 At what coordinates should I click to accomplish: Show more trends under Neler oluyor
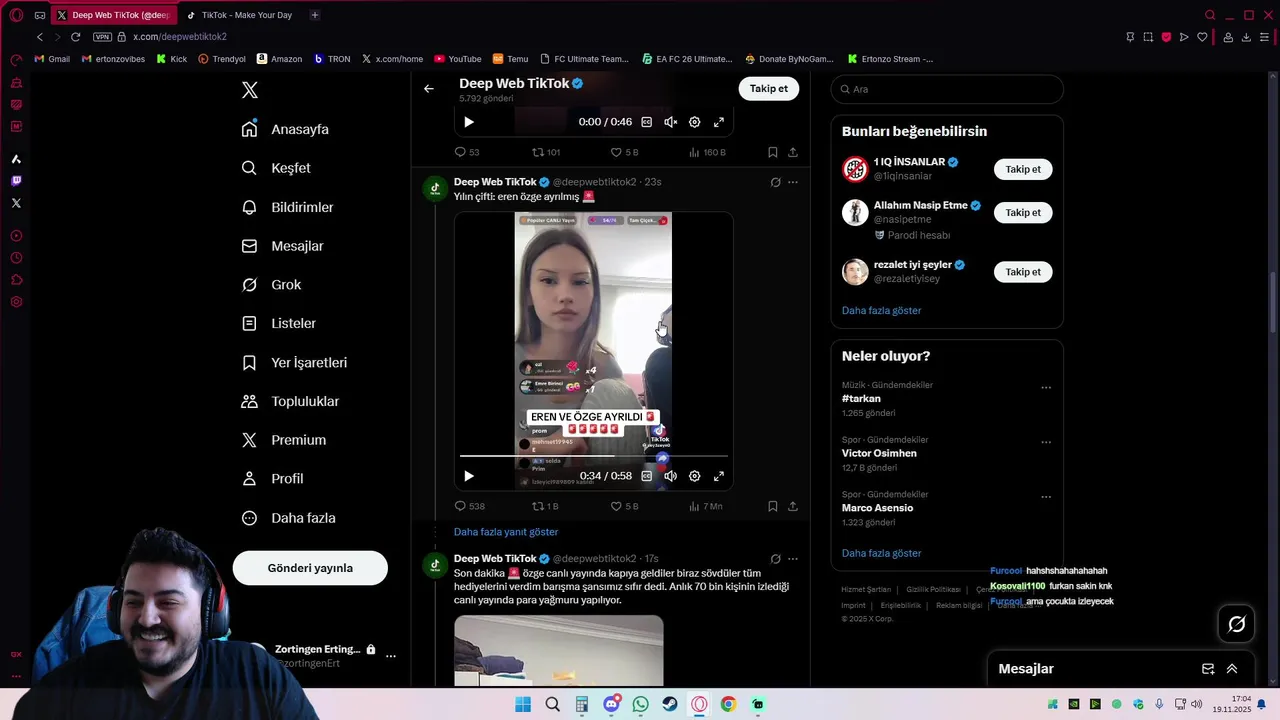coord(882,553)
